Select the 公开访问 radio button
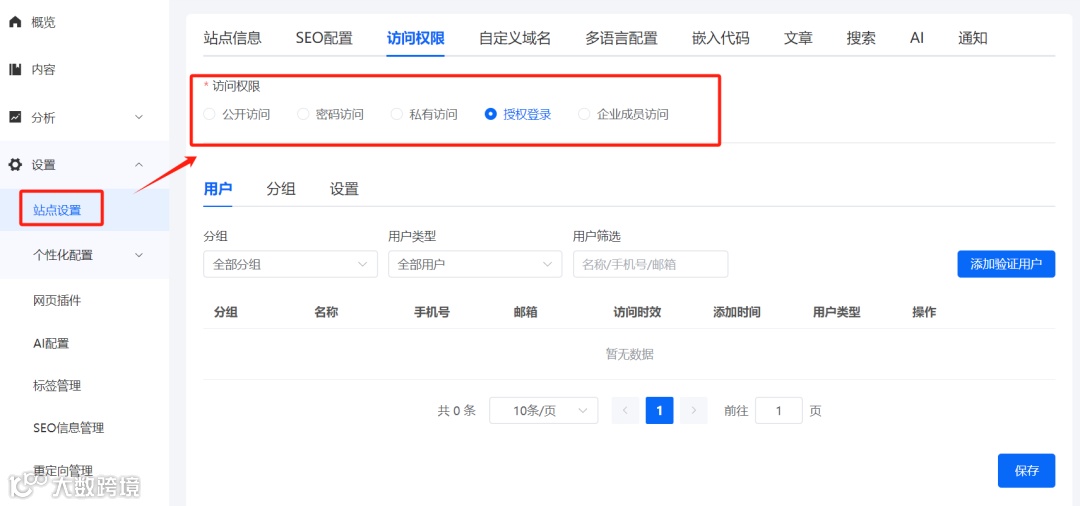The width and height of the screenshot is (1080, 506). click(209, 114)
